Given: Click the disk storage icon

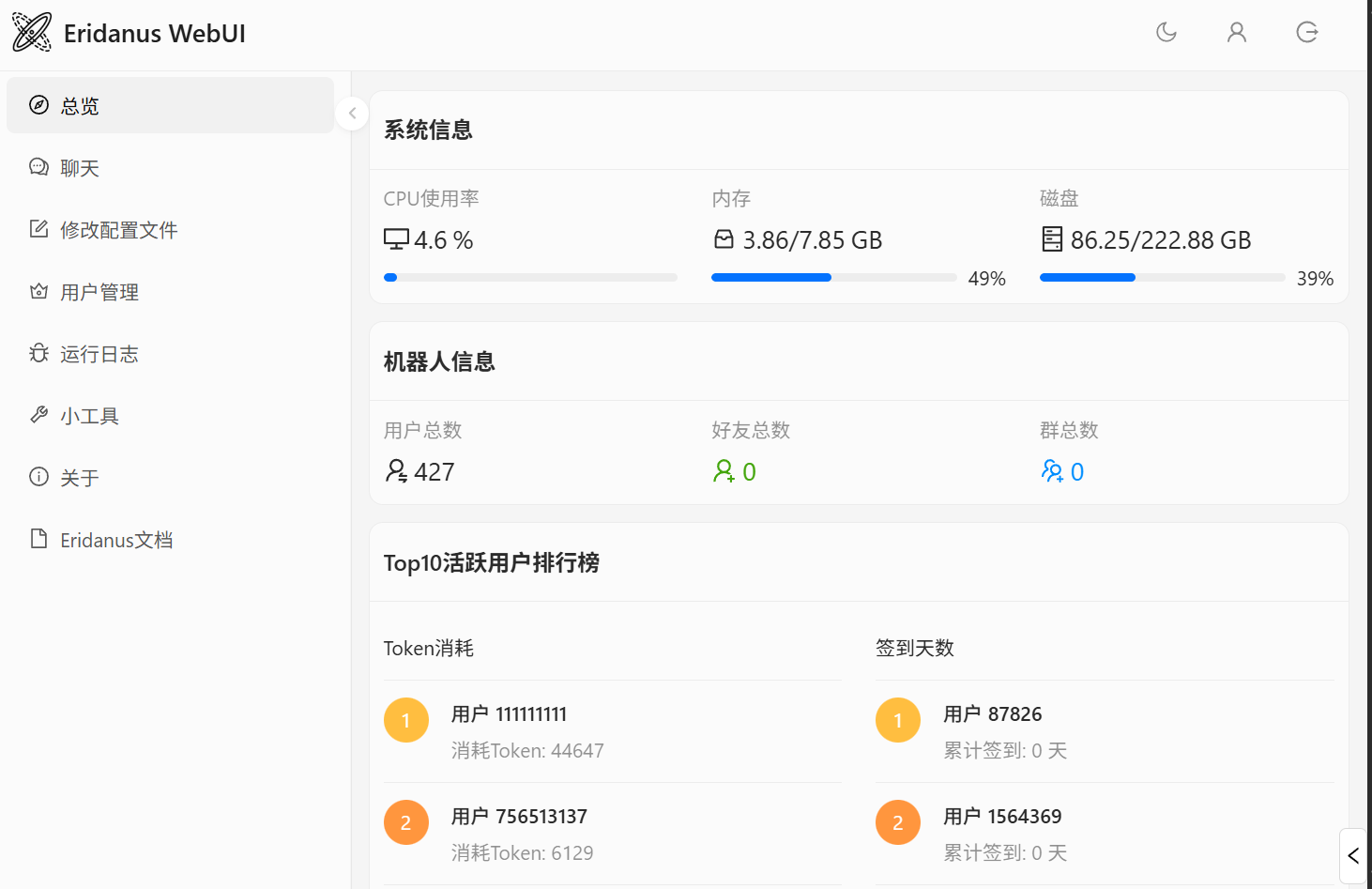Looking at the screenshot, I should coord(1052,240).
